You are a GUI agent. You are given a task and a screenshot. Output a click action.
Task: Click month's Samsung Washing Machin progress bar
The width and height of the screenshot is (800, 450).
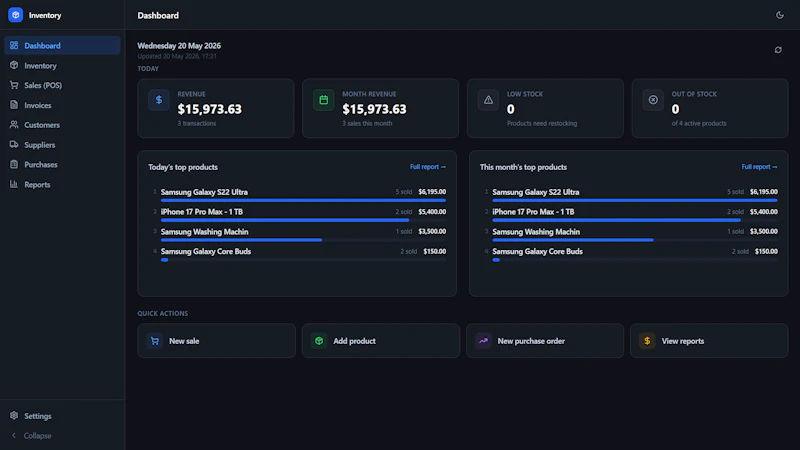tap(635, 240)
